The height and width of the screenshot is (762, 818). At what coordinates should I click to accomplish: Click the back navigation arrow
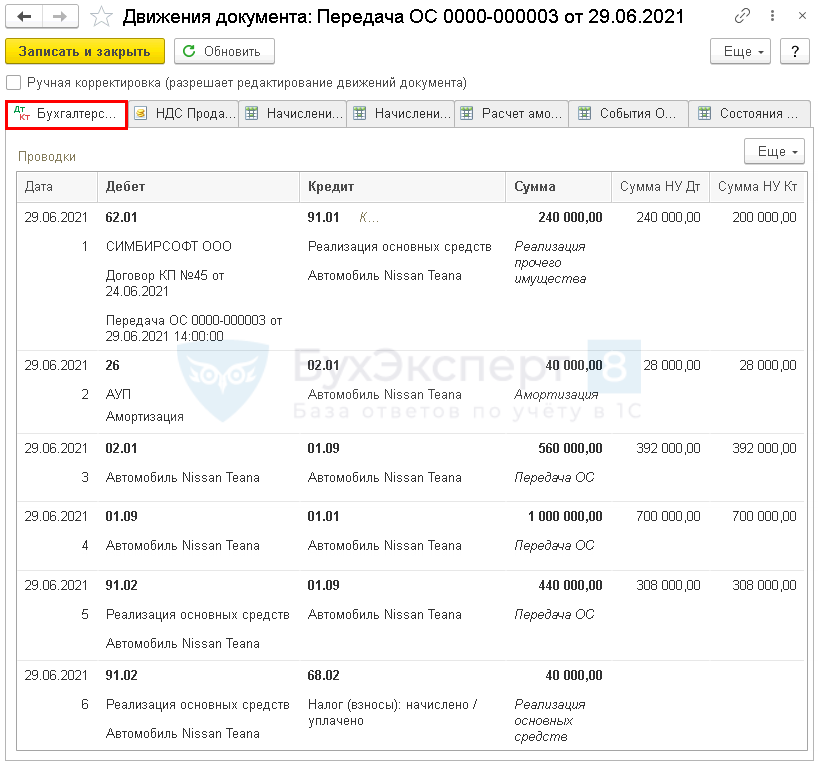click(25, 17)
